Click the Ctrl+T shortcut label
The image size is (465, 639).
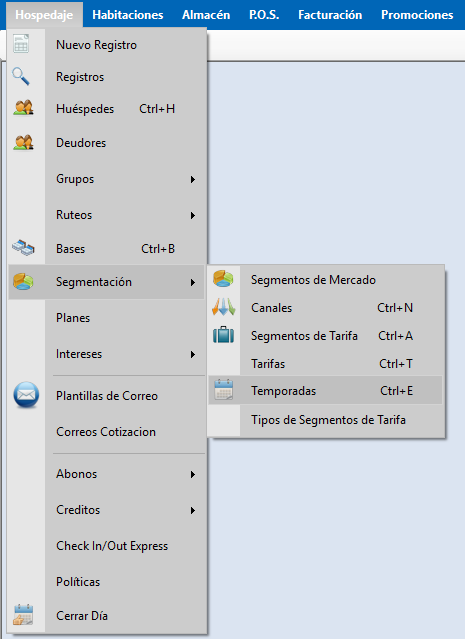pyautogui.click(x=396, y=364)
